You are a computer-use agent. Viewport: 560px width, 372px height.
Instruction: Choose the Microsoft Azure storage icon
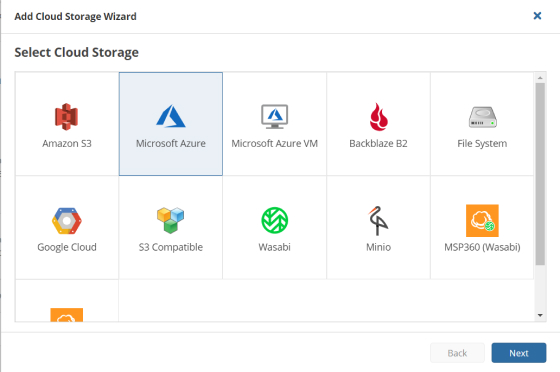pos(171,116)
